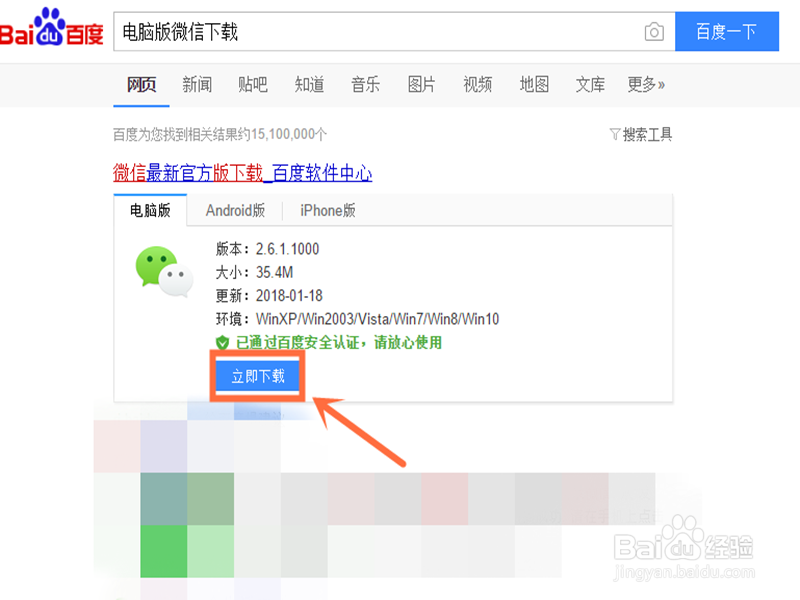The height and width of the screenshot is (600, 800).
Task: Toggle to the 贴吧 results view
Action: [x=253, y=85]
